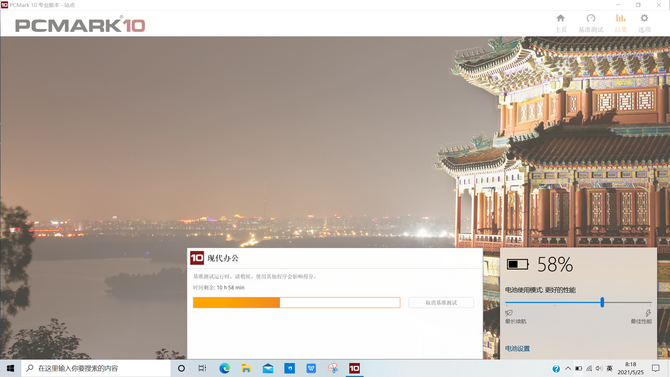
Task: Open the notification center
Action: pyautogui.click(x=656, y=368)
